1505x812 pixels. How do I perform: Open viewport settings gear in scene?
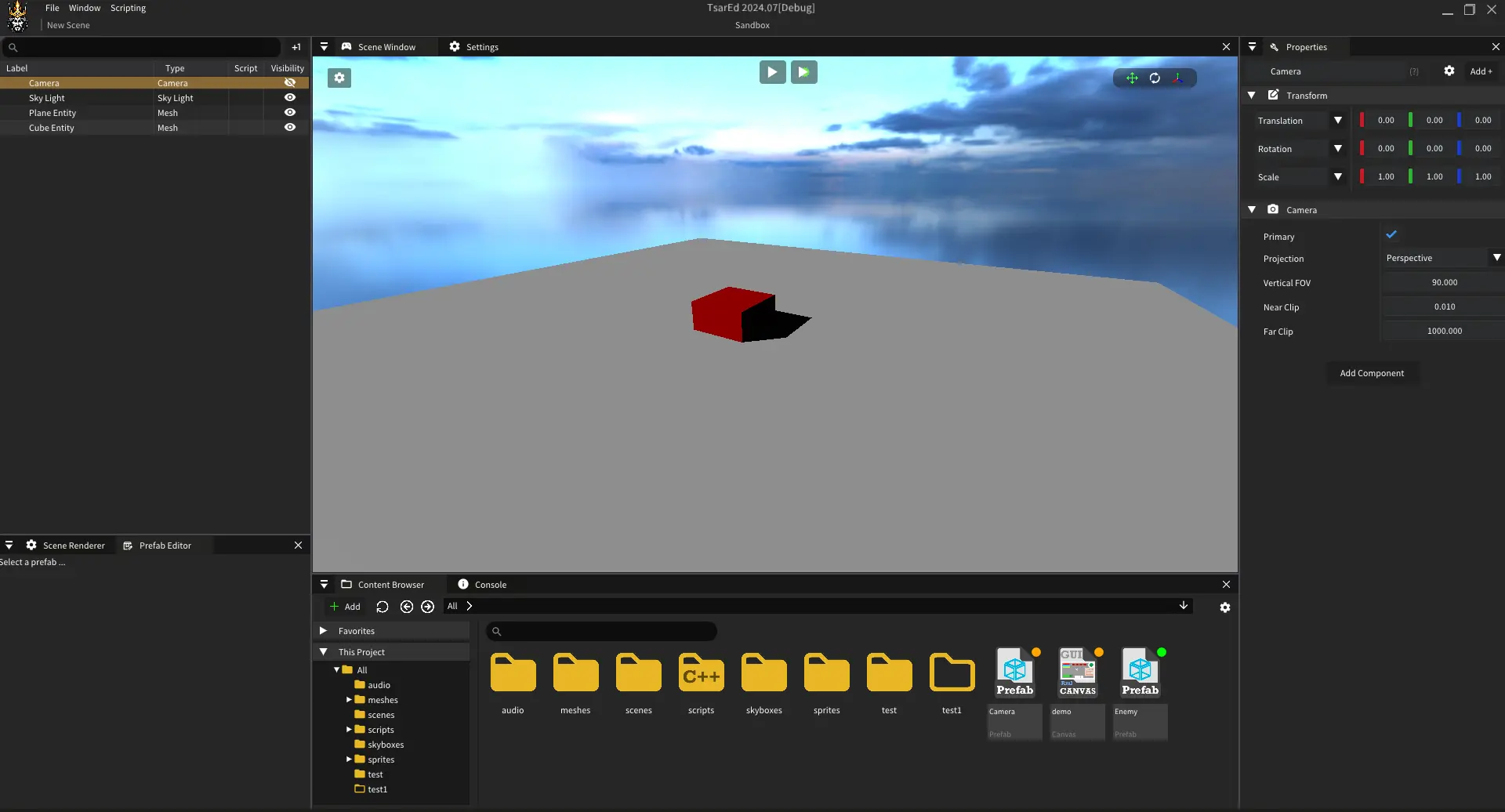click(339, 78)
